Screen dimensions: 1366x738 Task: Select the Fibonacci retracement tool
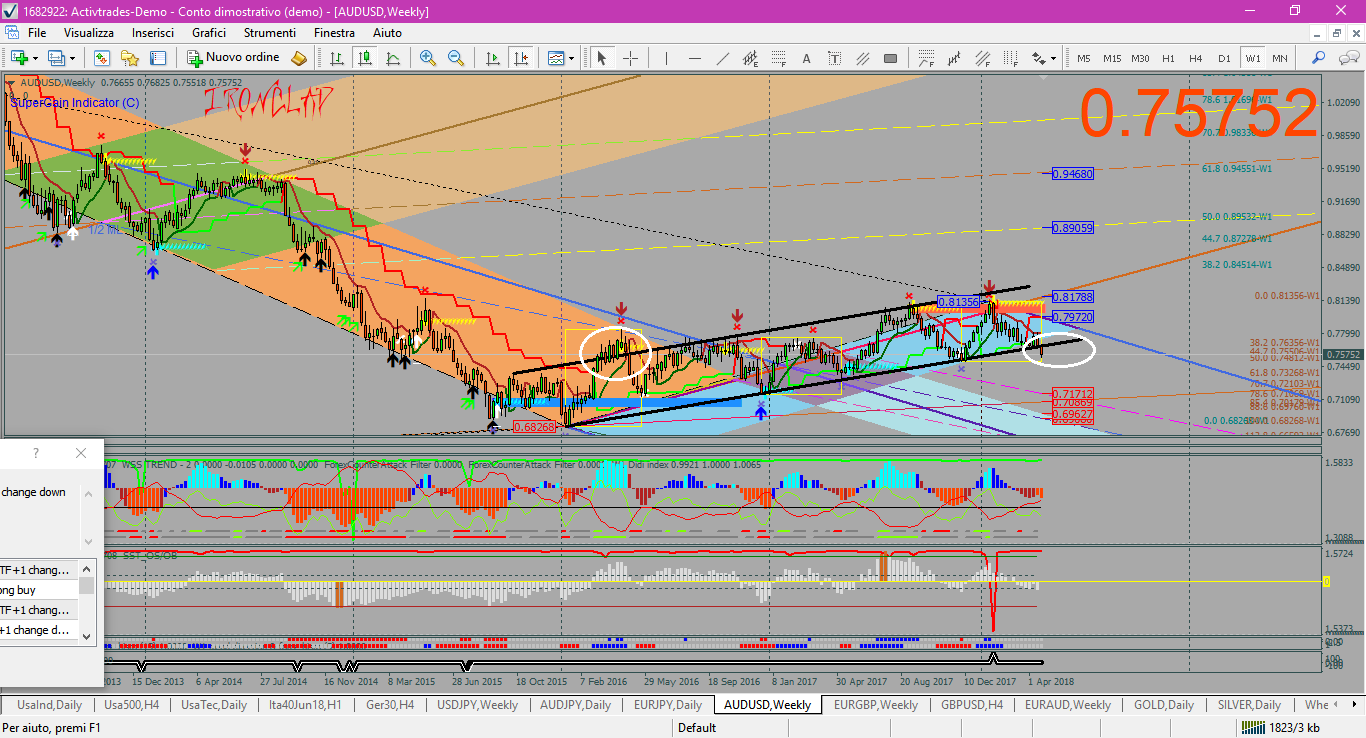tap(779, 58)
